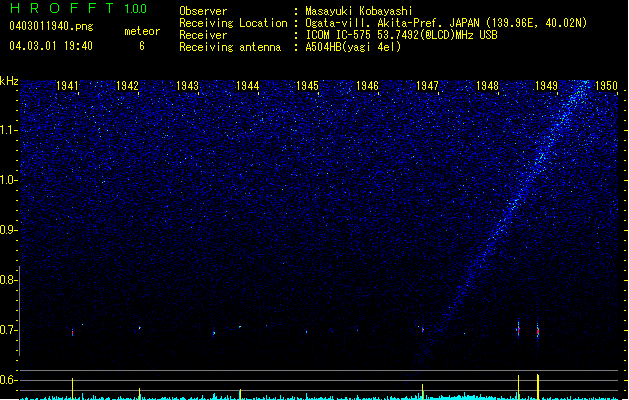Click the 0.8 kHz frequency label
The width and height of the screenshot is (629, 400).
[9, 280]
